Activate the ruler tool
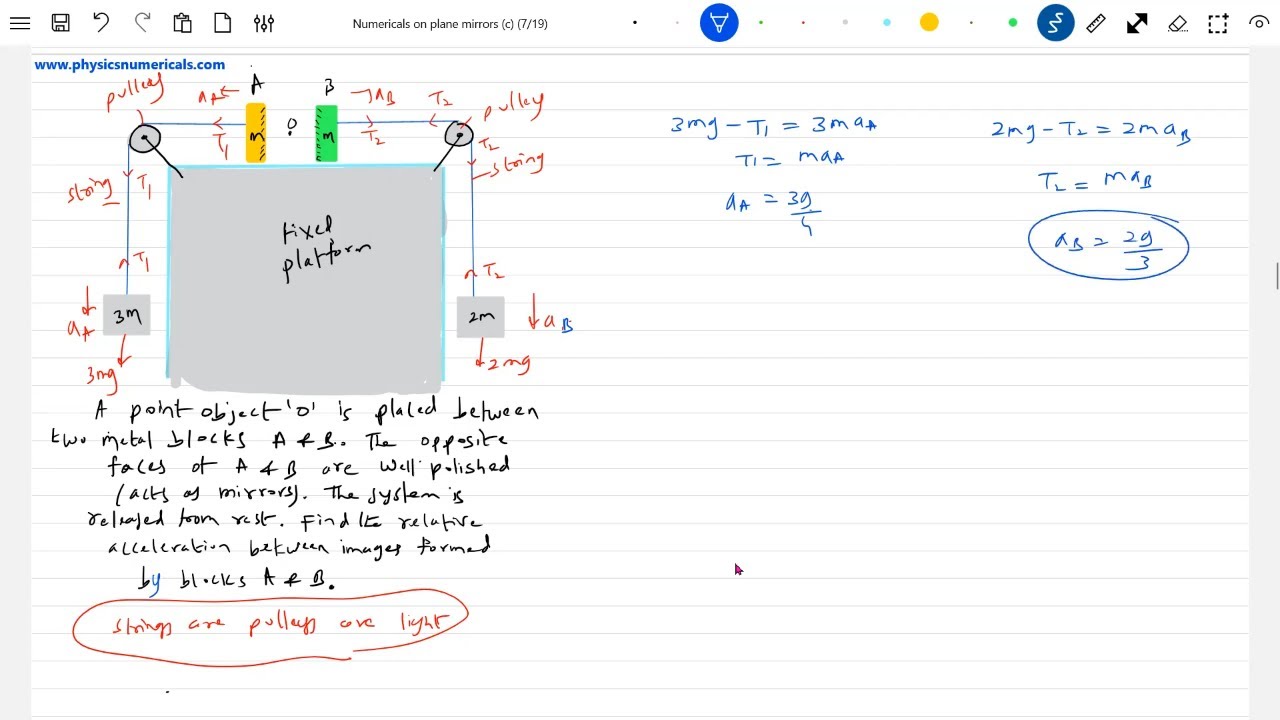Screen dimensions: 1280x720 click(1096, 23)
